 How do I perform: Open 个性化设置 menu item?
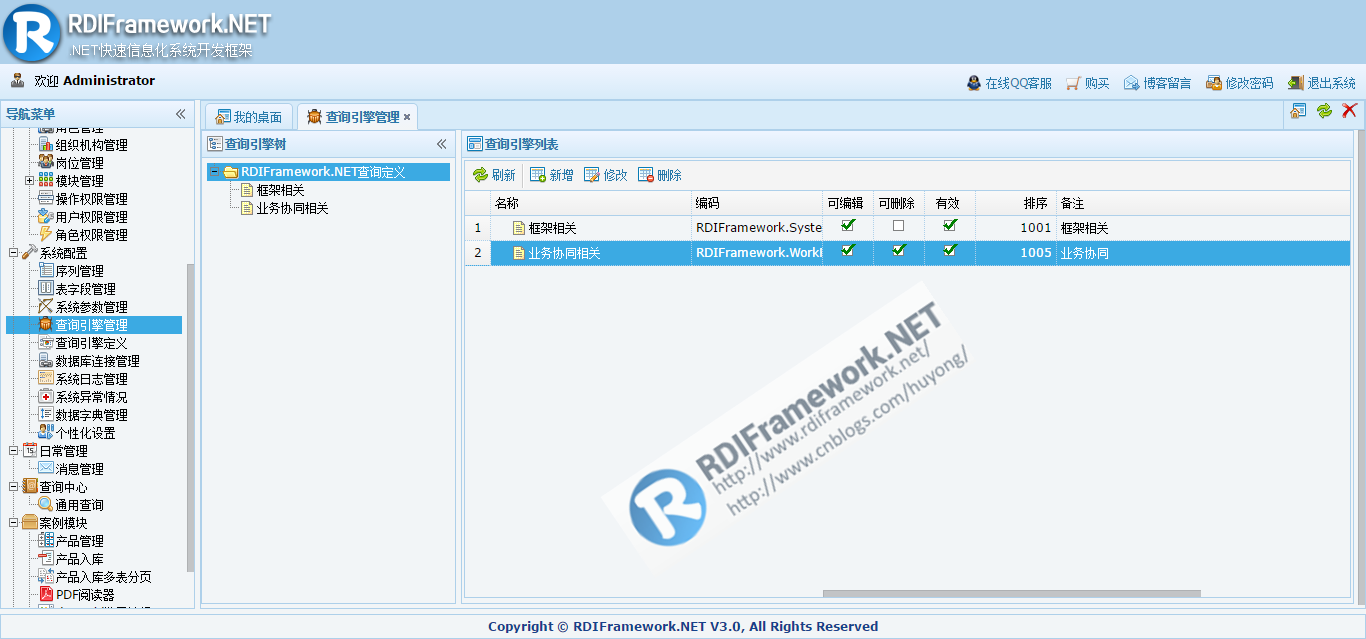(x=85, y=433)
